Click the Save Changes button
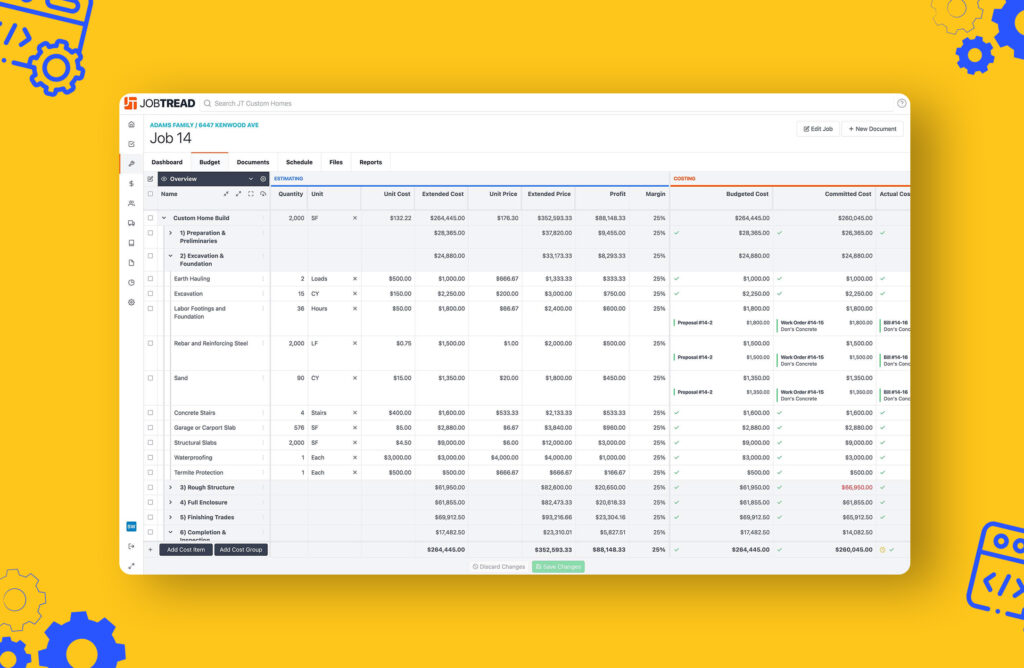 tap(558, 567)
